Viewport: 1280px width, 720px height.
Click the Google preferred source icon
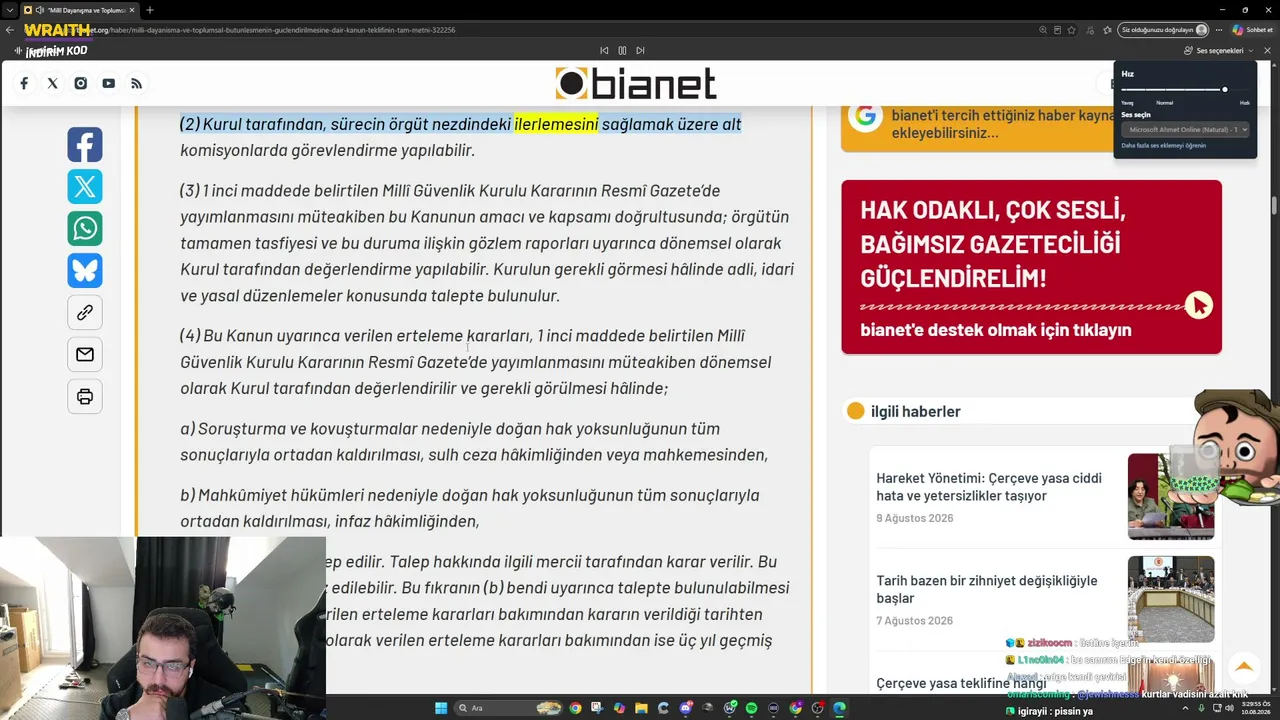pyautogui.click(x=865, y=116)
